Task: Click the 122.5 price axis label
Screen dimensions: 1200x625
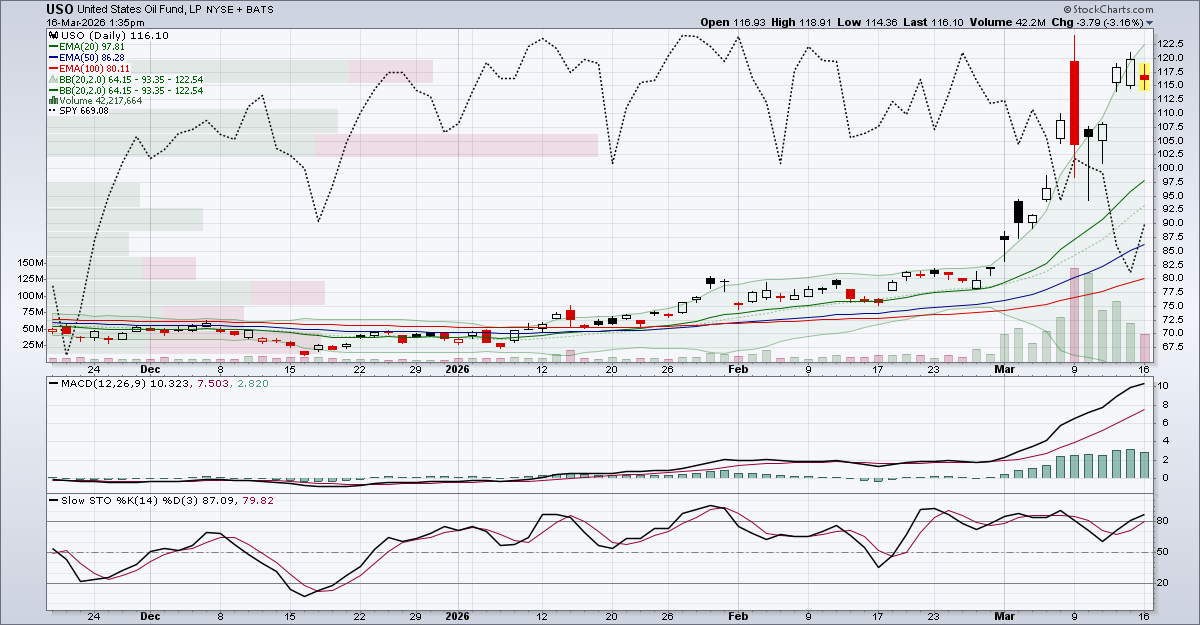Action: tap(1173, 44)
